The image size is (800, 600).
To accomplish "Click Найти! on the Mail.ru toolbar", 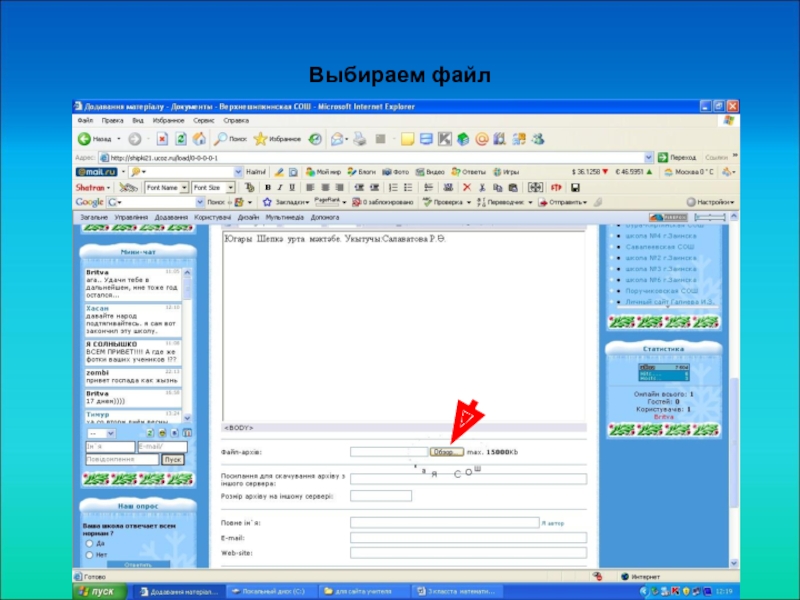I will pyautogui.click(x=256, y=172).
